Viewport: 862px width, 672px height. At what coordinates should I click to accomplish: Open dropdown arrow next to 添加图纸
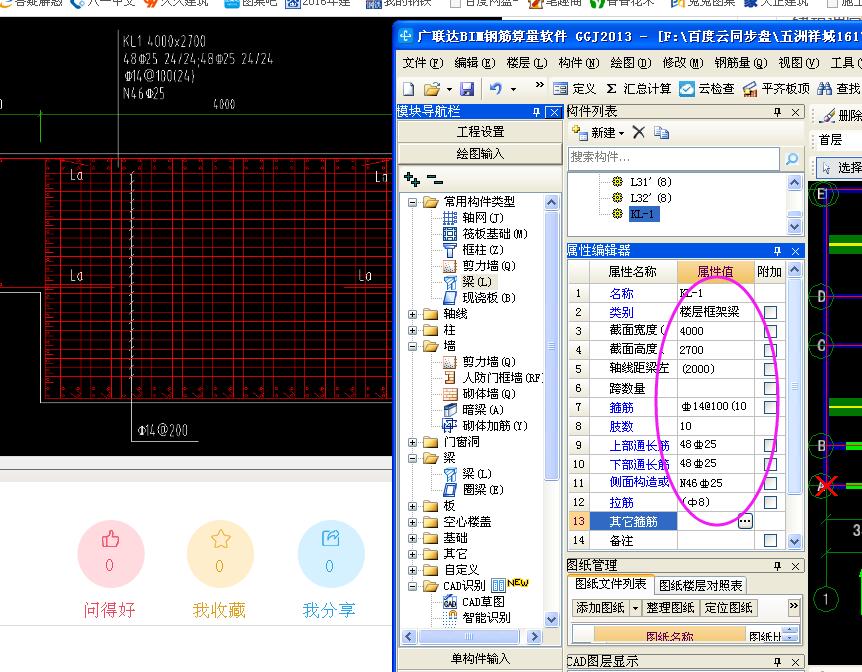coord(636,608)
